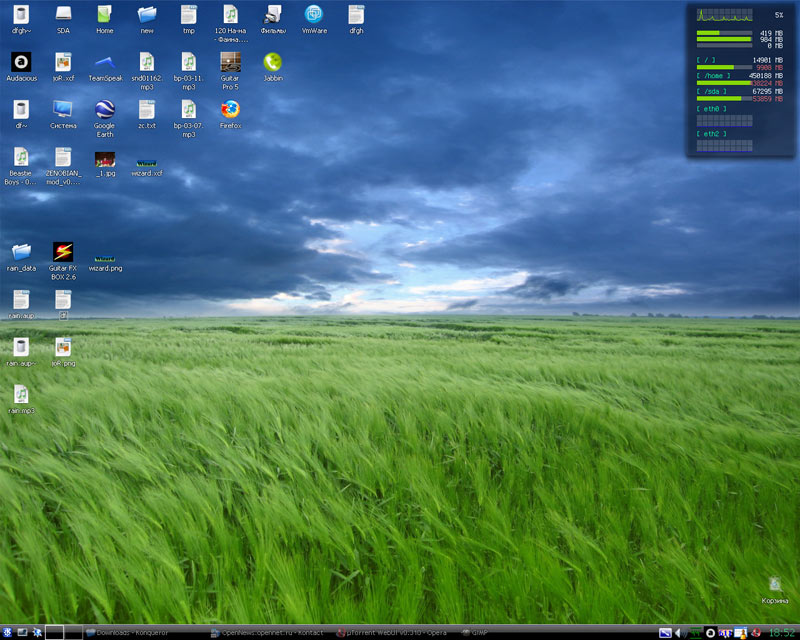
Task: Launch TeamSpeak from the desktop
Action: point(104,62)
